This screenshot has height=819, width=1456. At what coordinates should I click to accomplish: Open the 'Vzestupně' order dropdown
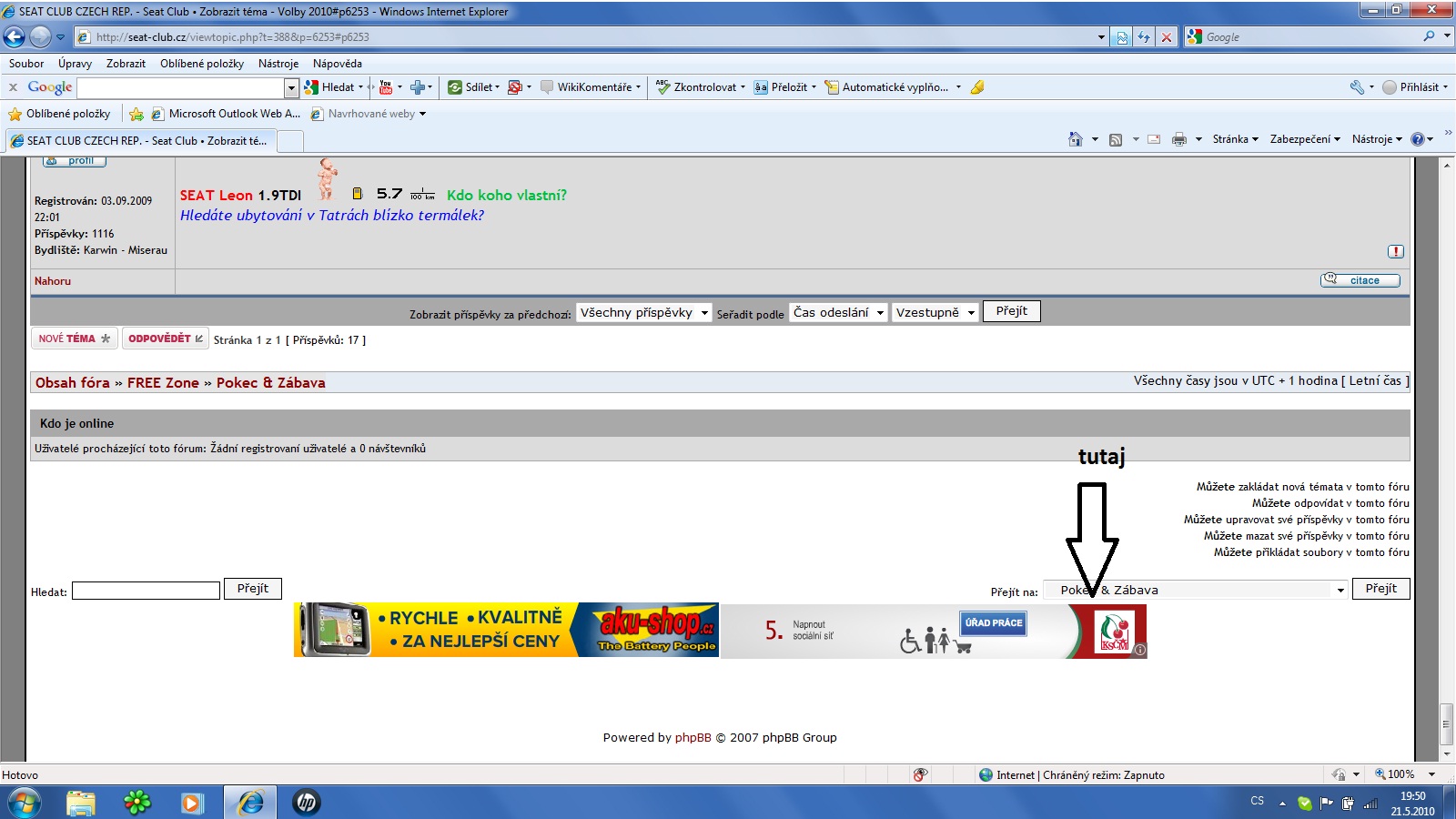(x=935, y=312)
